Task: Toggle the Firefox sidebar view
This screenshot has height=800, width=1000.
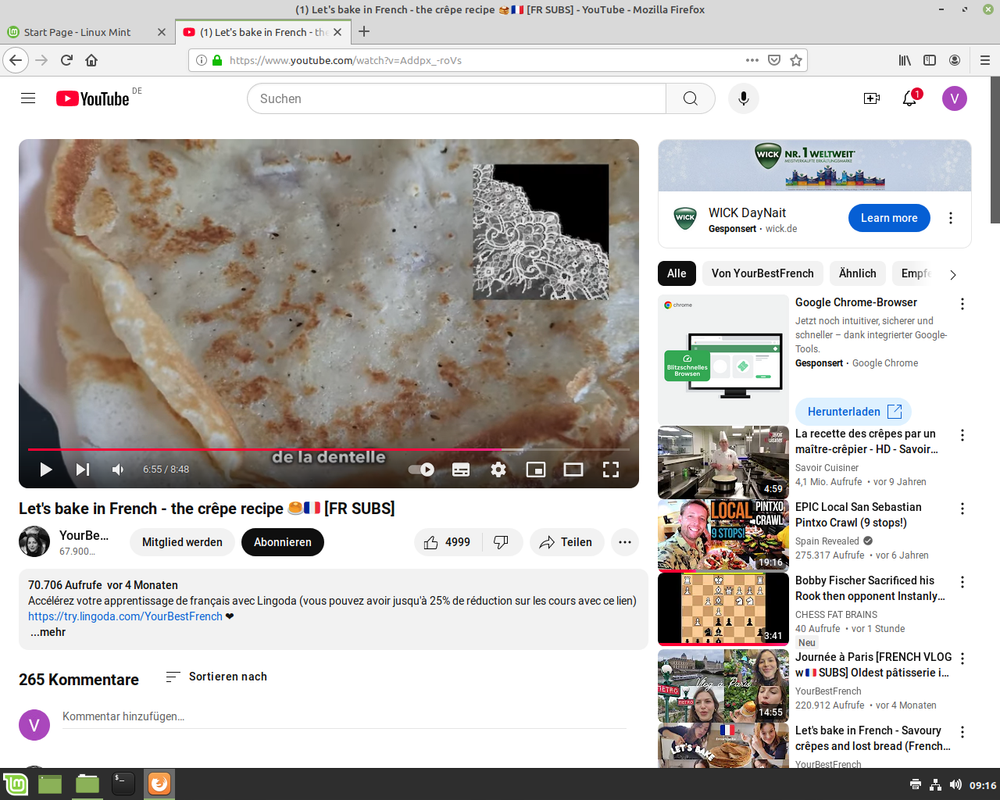Action: (929, 61)
